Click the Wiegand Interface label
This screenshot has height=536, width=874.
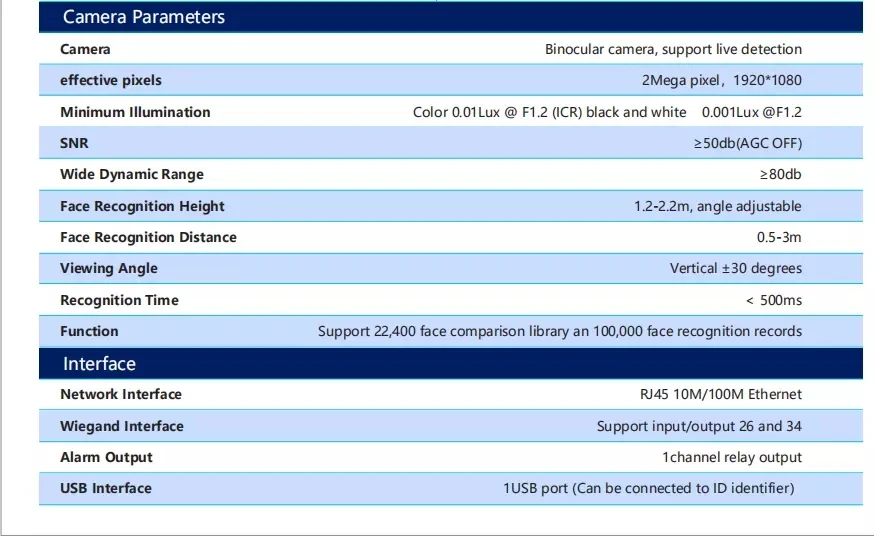pyautogui.click(x=122, y=426)
